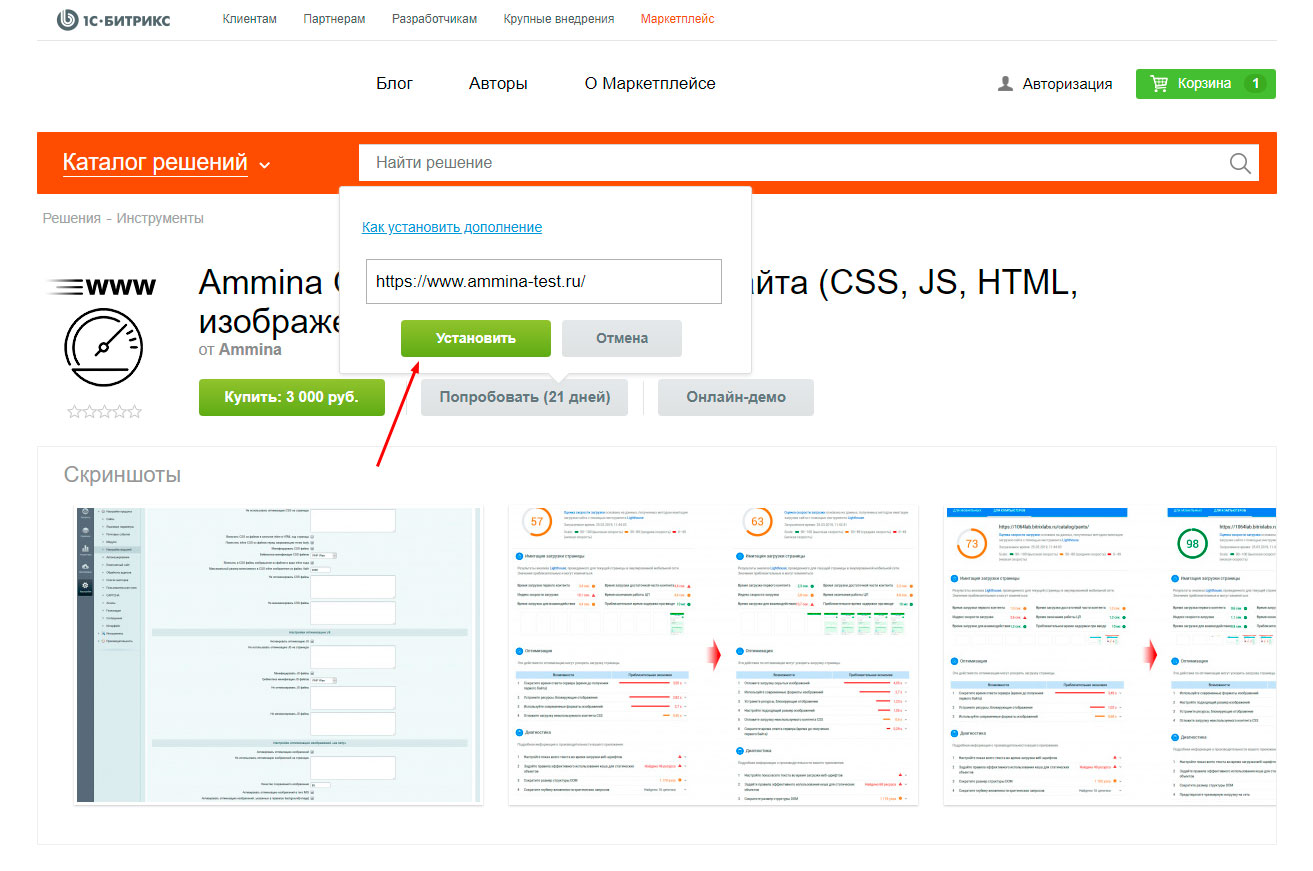Image resolution: width=1313 pixels, height=871 pixels.
Task: Click the Решения breadcrumb link
Action: [x=71, y=218]
